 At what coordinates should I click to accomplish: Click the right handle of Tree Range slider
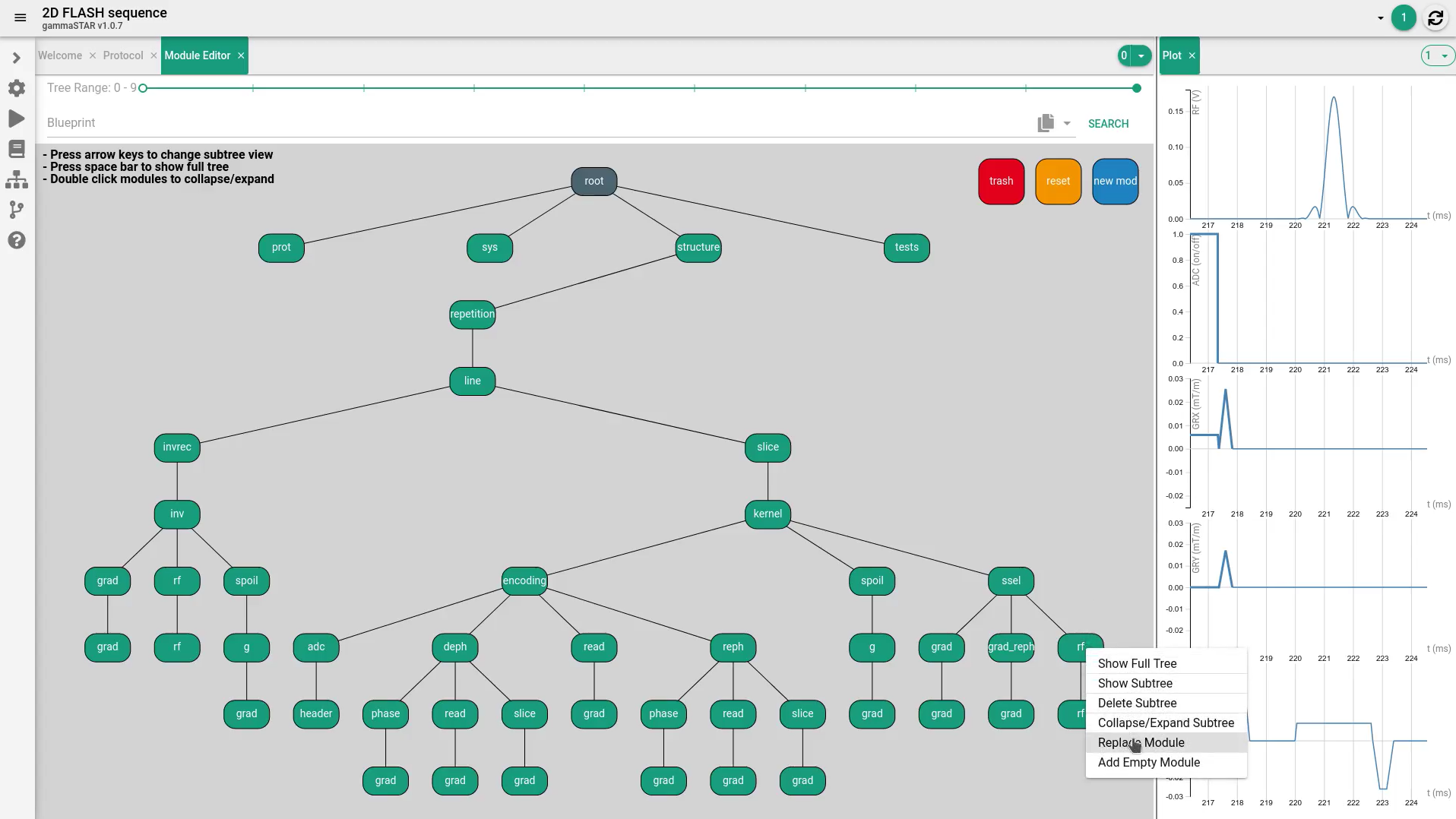coord(1137,88)
